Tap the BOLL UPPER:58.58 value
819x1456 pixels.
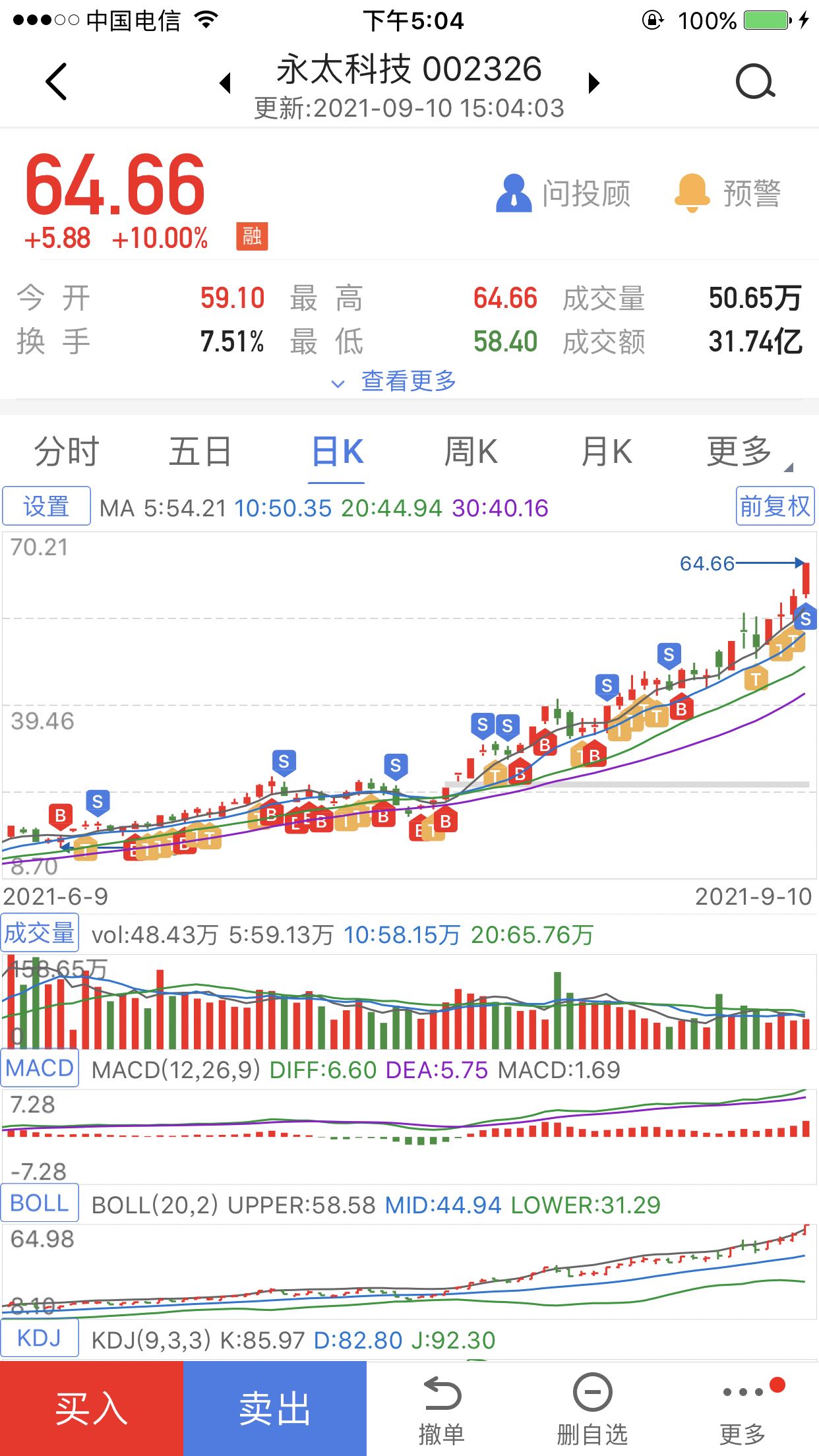click(301, 1205)
